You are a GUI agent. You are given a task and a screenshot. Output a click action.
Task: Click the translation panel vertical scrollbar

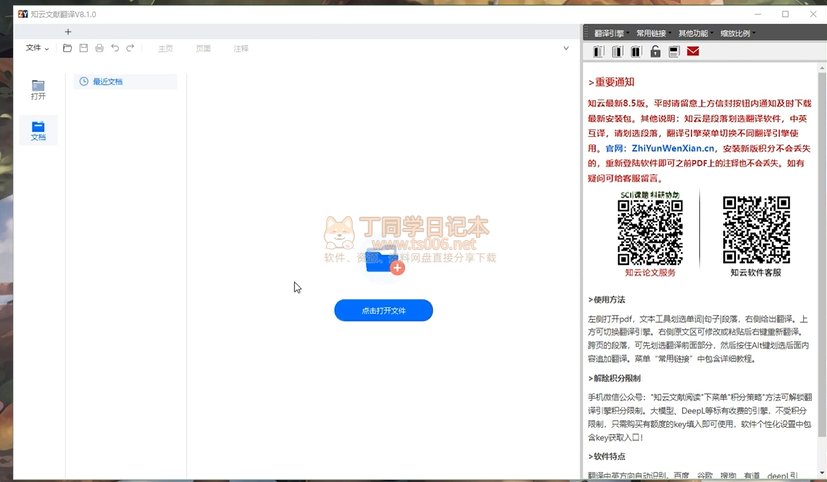822,270
